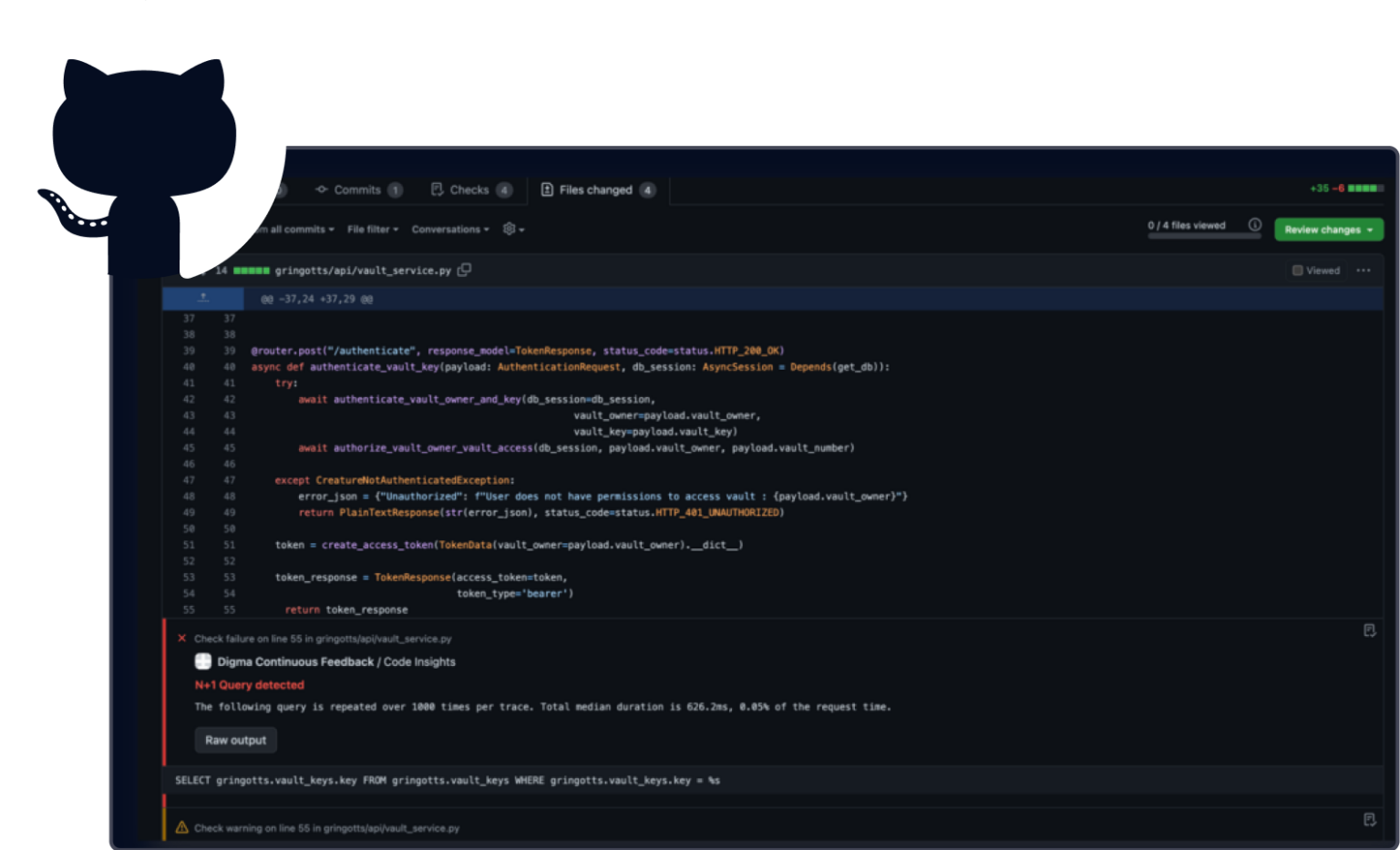
Task: Select the Files changed tab
Action: click(595, 189)
